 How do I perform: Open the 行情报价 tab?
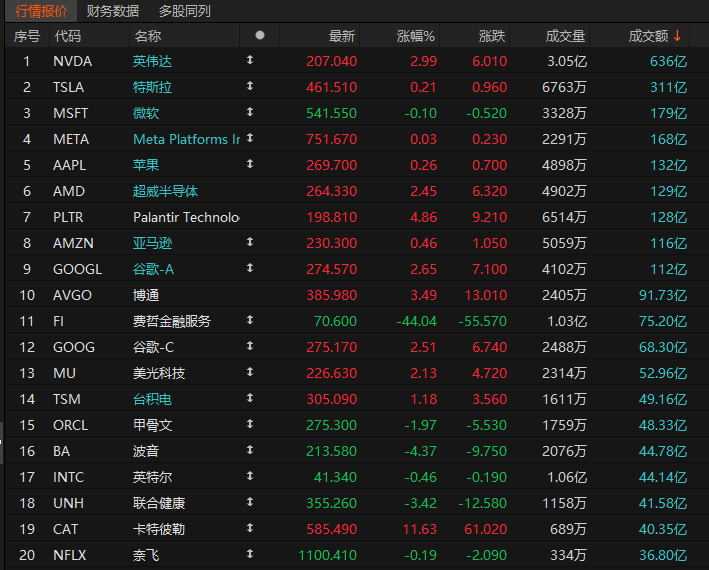coord(41,11)
